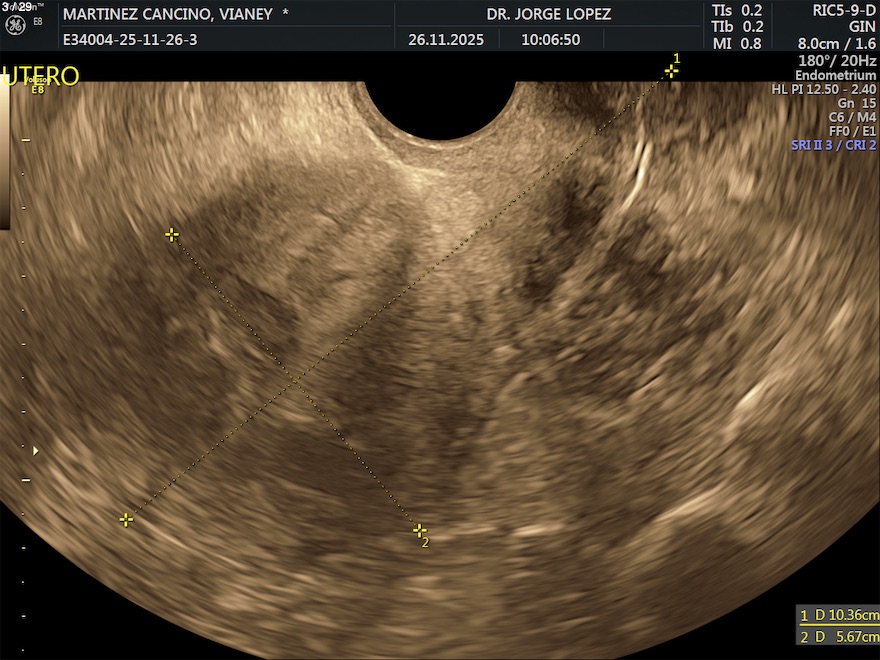The width and height of the screenshot is (880, 660).
Task: Select the 2 D 5.67cm measurement result
Action: click(838, 637)
